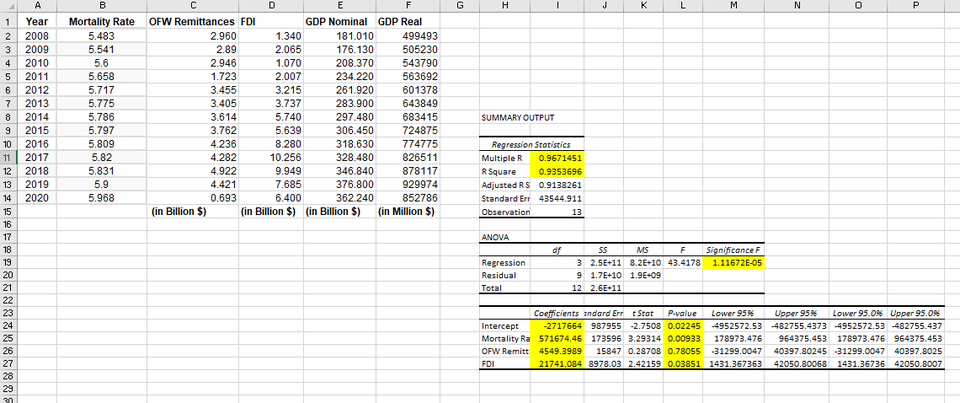Select column G header
Image resolution: width=960 pixels, height=403 pixels.
(x=459, y=6)
